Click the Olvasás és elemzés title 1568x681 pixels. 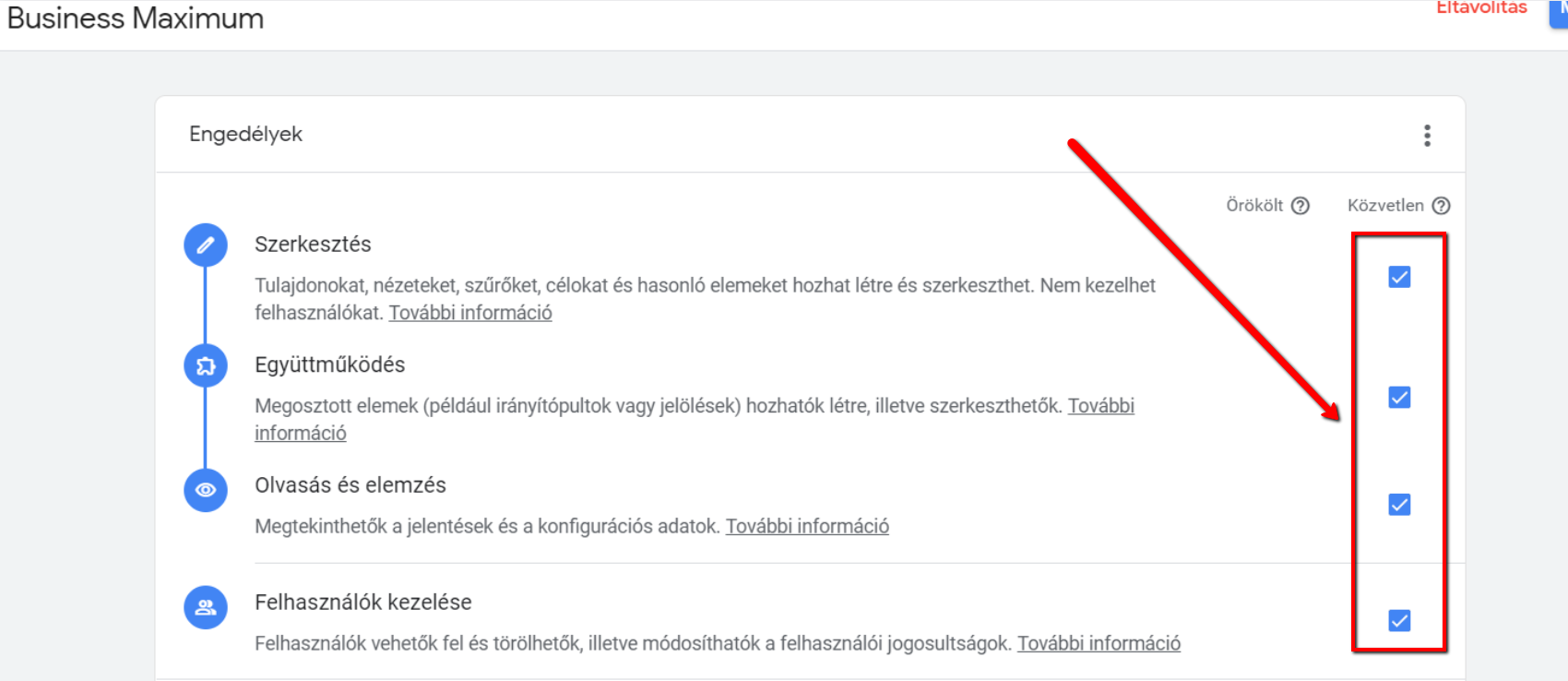(350, 485)
